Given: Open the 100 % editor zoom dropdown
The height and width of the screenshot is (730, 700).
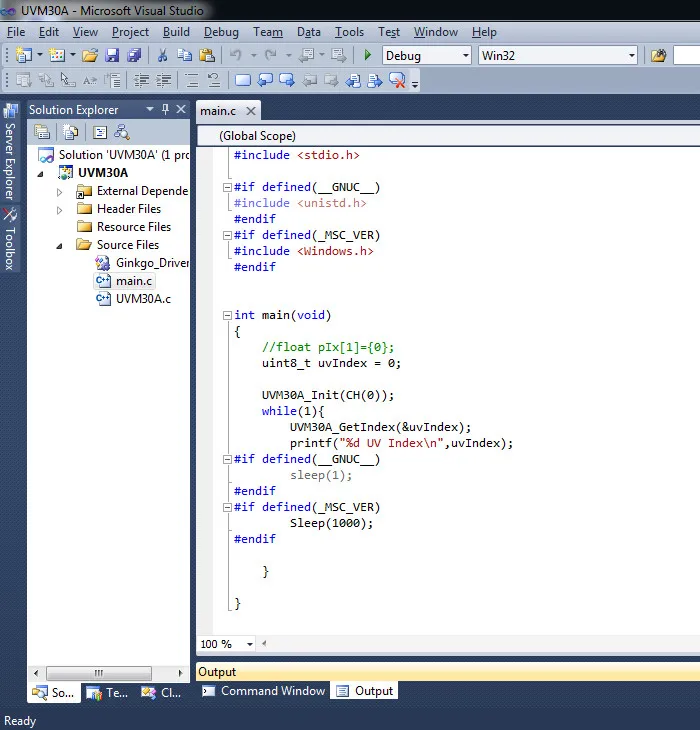Looking at the screenshot, I should pyautogui.click(x=250, y=644).
